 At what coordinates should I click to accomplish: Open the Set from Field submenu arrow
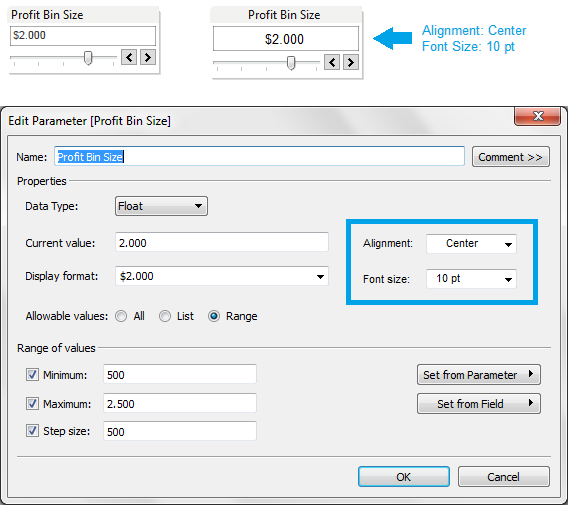[531, 403]
